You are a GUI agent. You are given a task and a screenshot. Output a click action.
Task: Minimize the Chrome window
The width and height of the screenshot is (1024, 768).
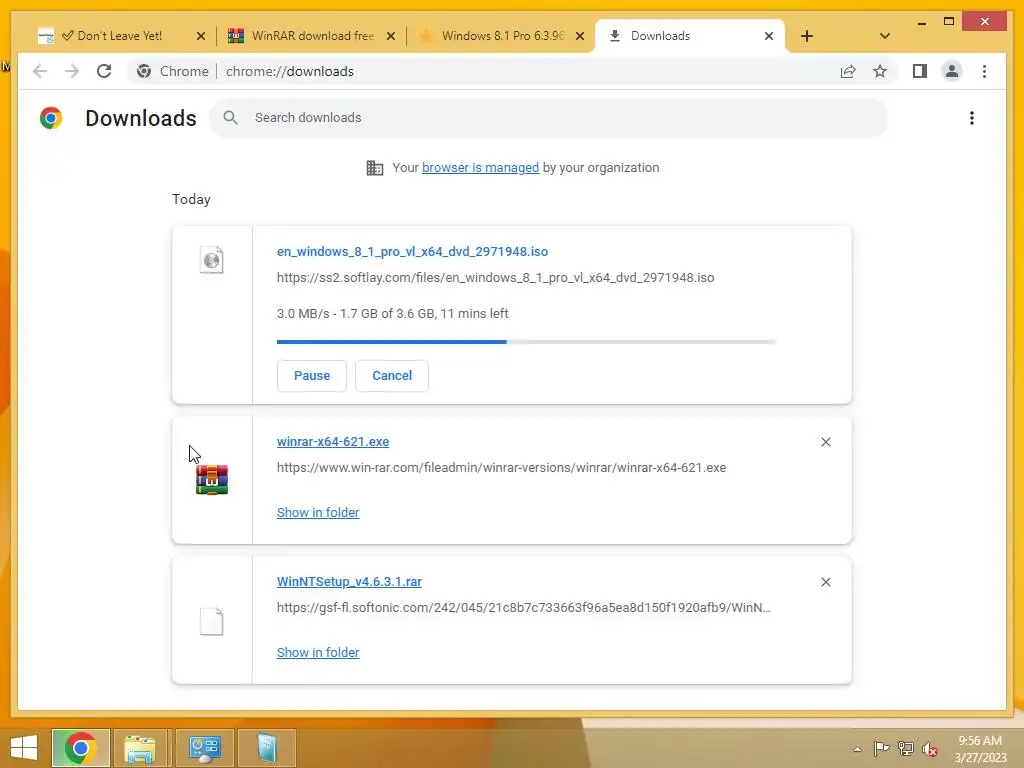tap(921, 22)
